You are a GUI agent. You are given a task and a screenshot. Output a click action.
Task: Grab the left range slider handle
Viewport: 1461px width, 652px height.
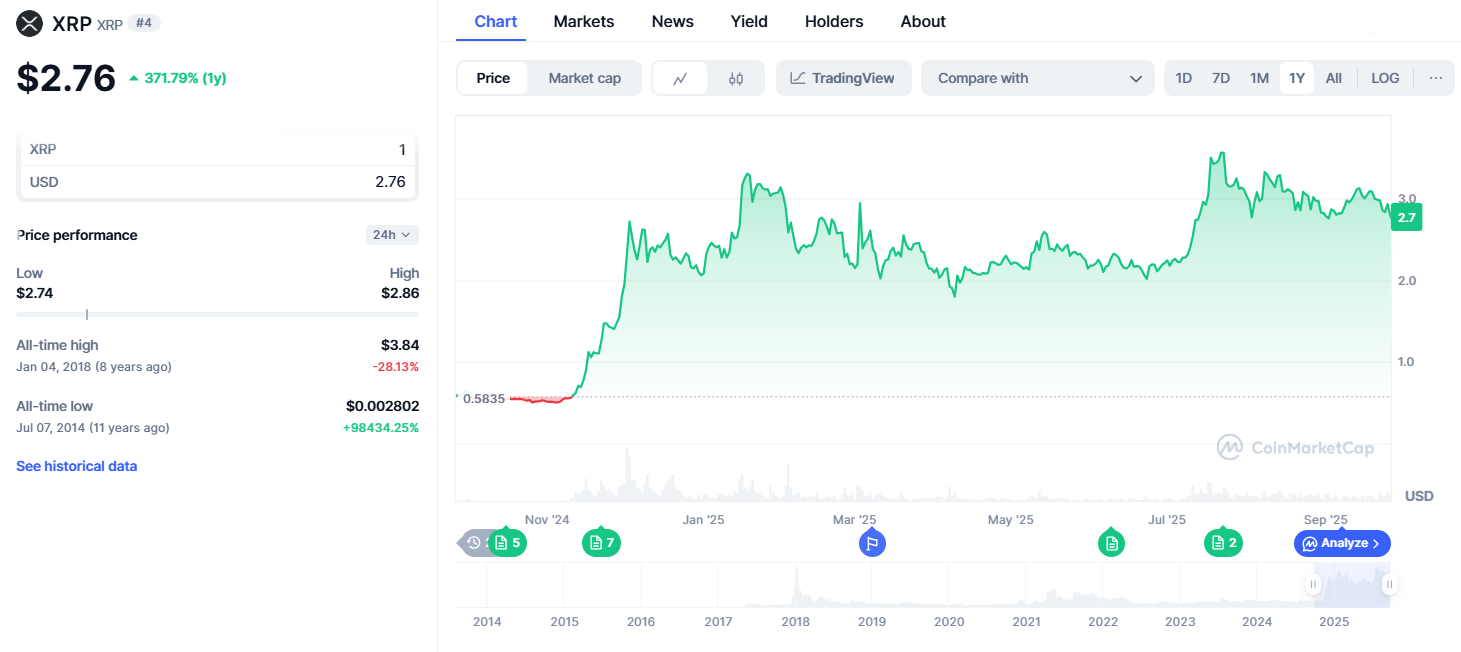click(x=1314, y=584)
